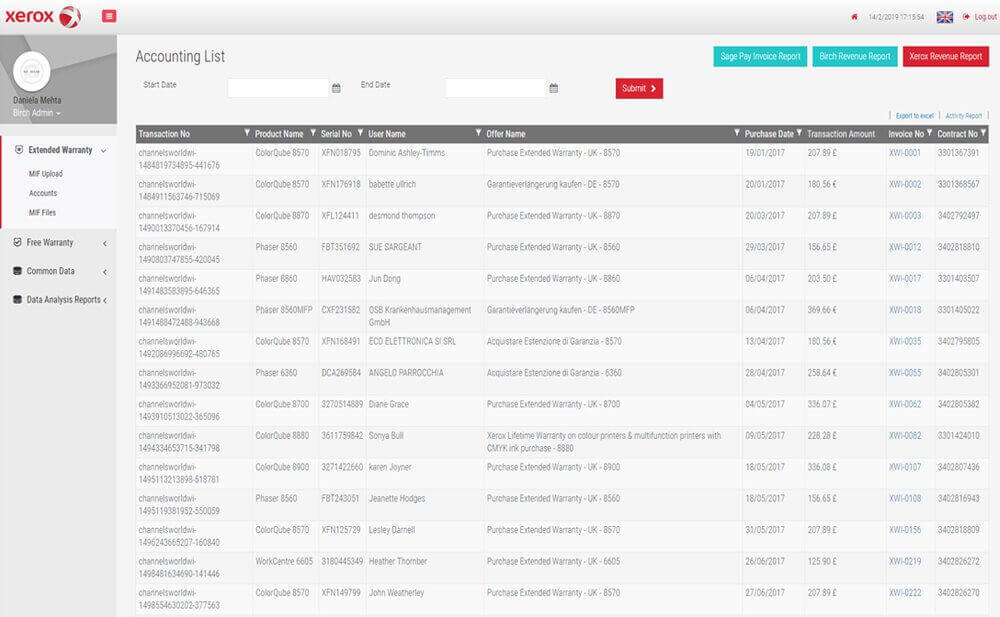This screenshot has height=617, width=1000.
Task: Open invoice XWI-0062
Action: (905, 405)
